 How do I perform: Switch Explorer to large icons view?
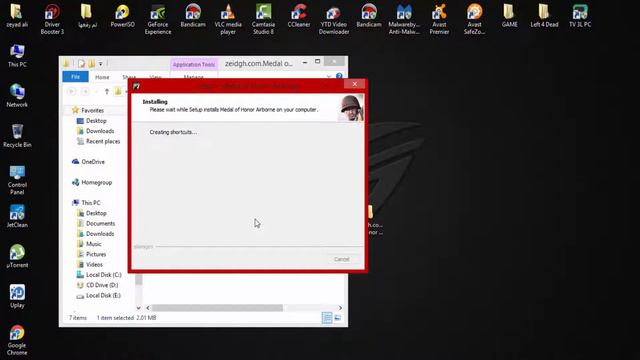(338, 318)
